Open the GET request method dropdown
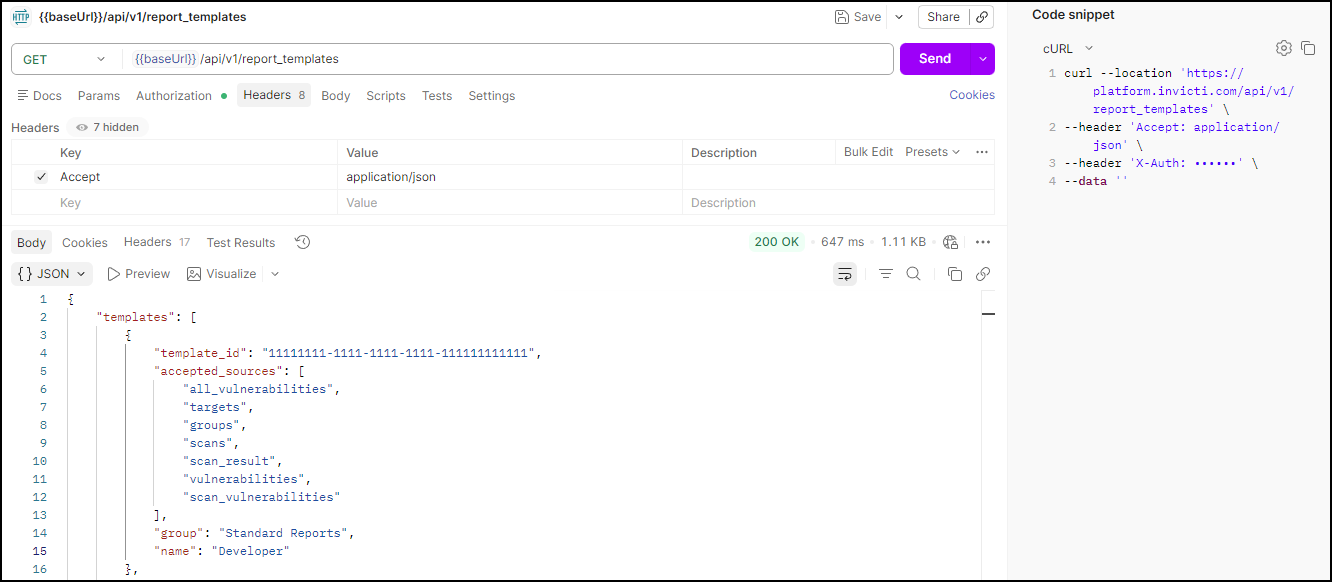Image resolution: width=1332 pixels, height=582 pixels. (x=65, y=59)
